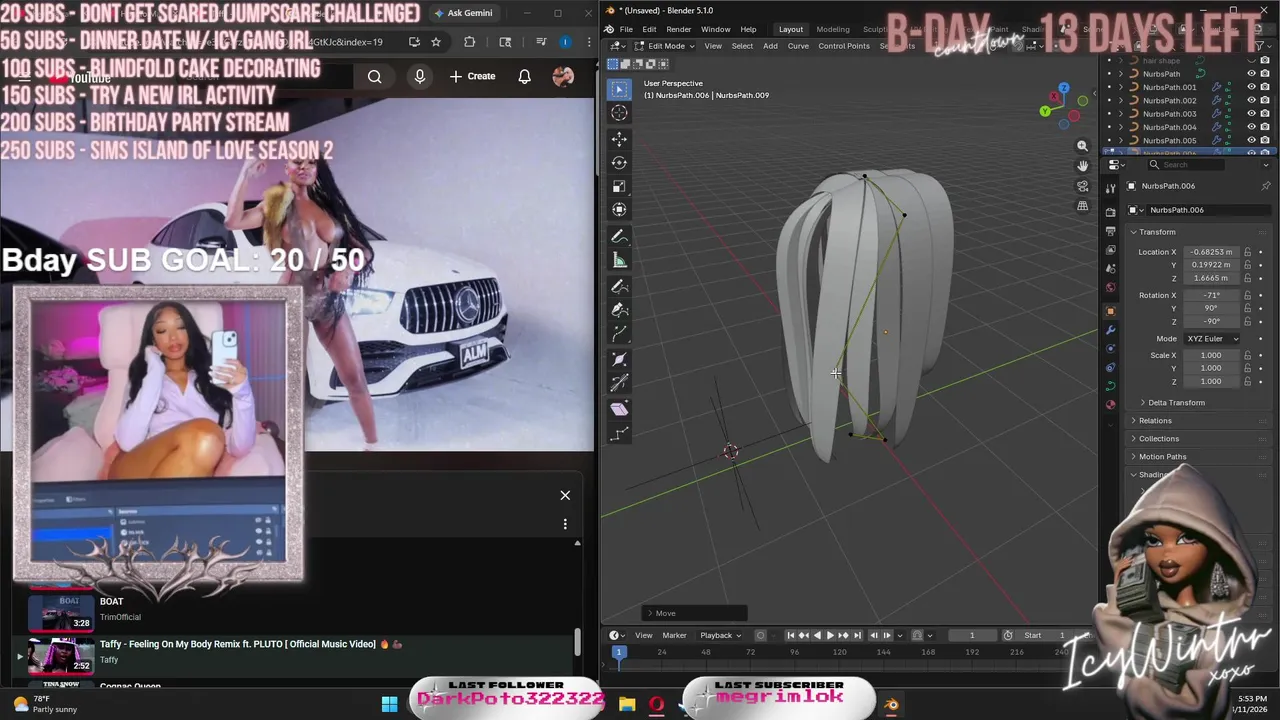Open Opera browser from the taskbar
The width and height of the screenshot is (1280, 720).
pos(656,704)
